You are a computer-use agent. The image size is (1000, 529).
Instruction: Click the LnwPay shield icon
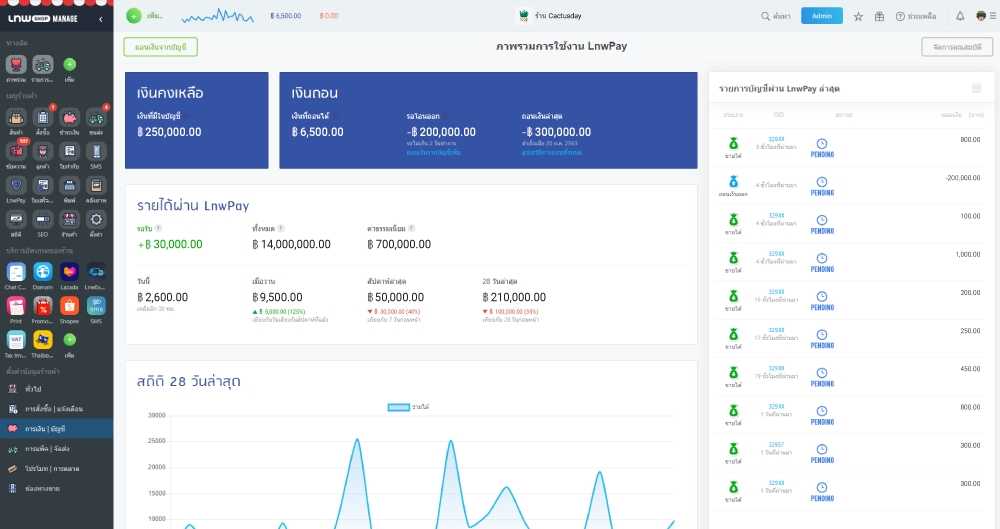(x=16, y=186)
